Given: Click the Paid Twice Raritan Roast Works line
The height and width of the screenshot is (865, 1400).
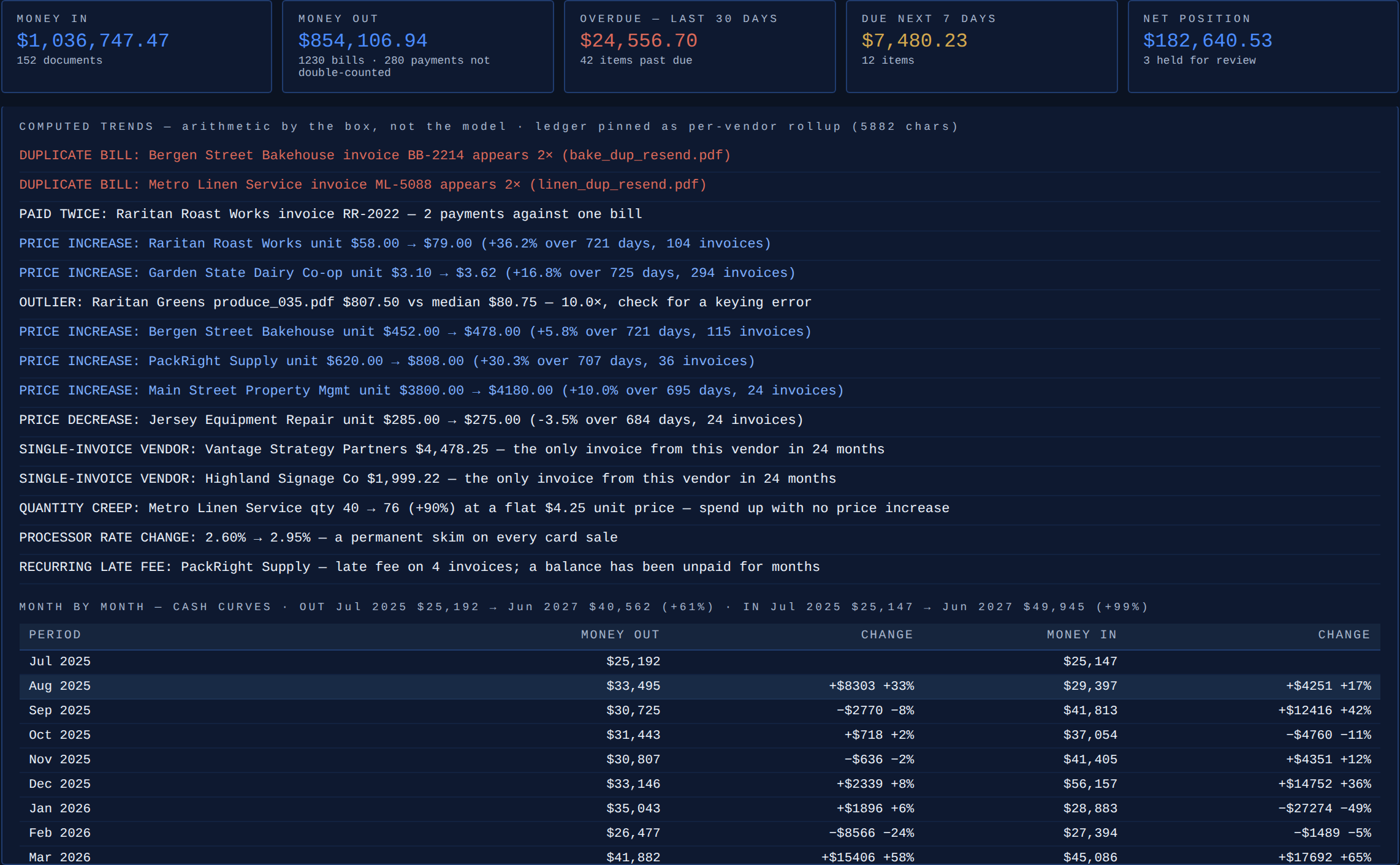Looking at the screenshot, I should click(x=699, y=214).
